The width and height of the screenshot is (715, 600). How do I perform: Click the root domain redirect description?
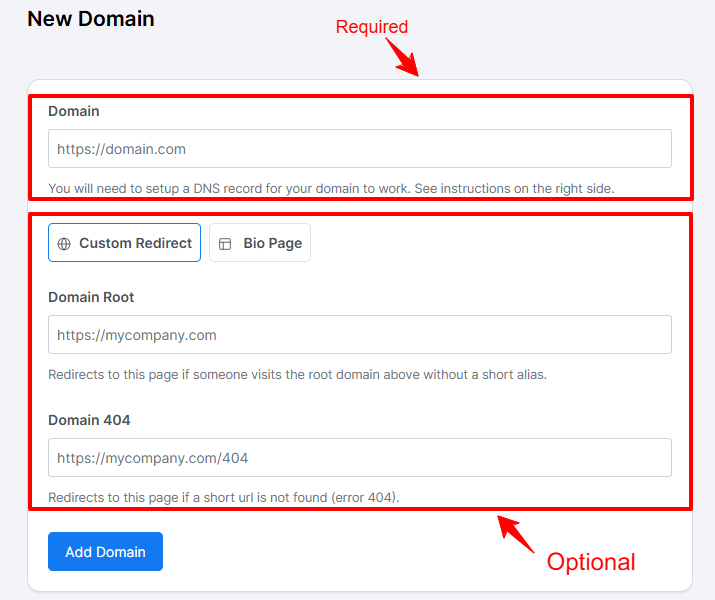pos(297,375)
